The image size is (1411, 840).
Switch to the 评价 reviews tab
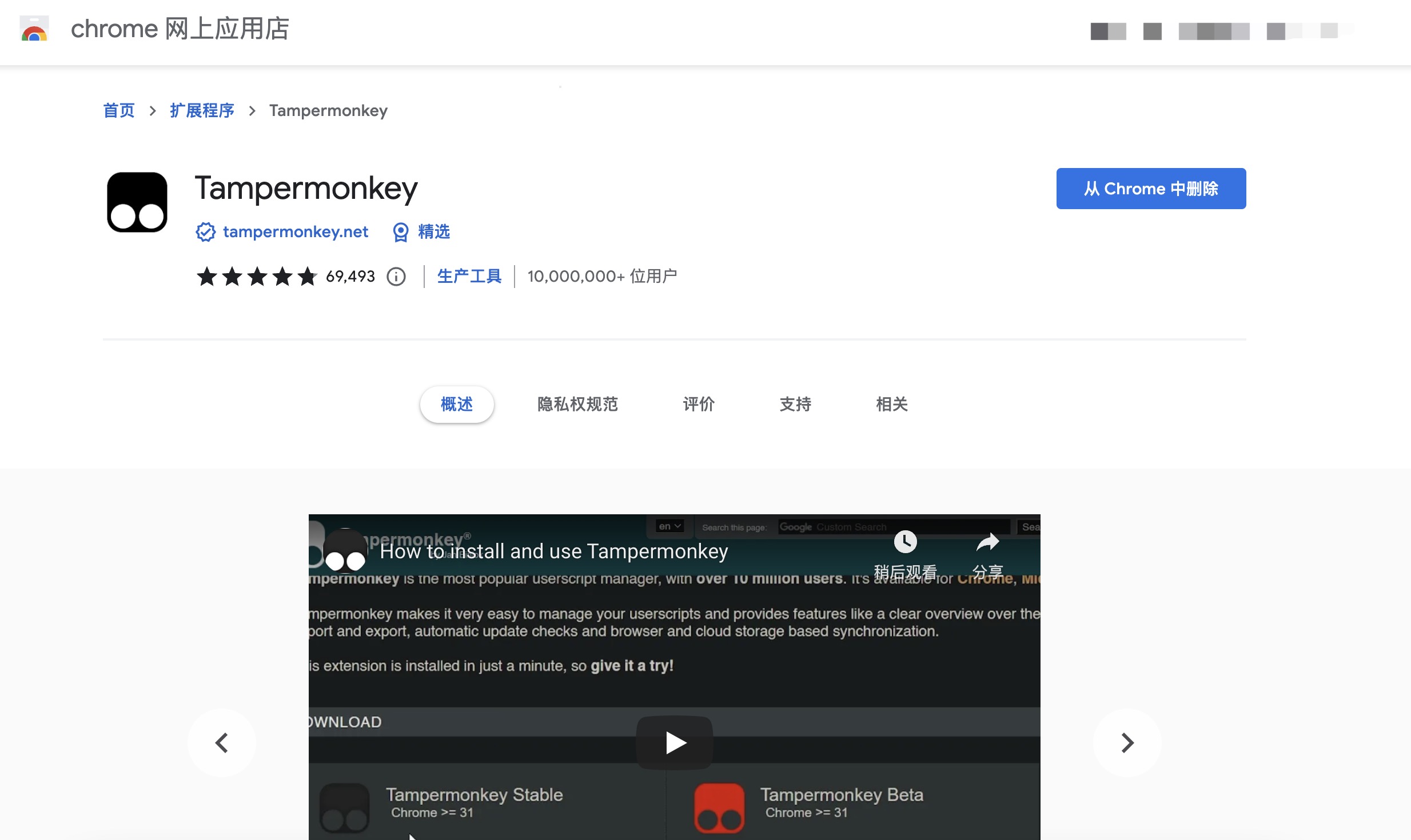[x=699, y=405]
